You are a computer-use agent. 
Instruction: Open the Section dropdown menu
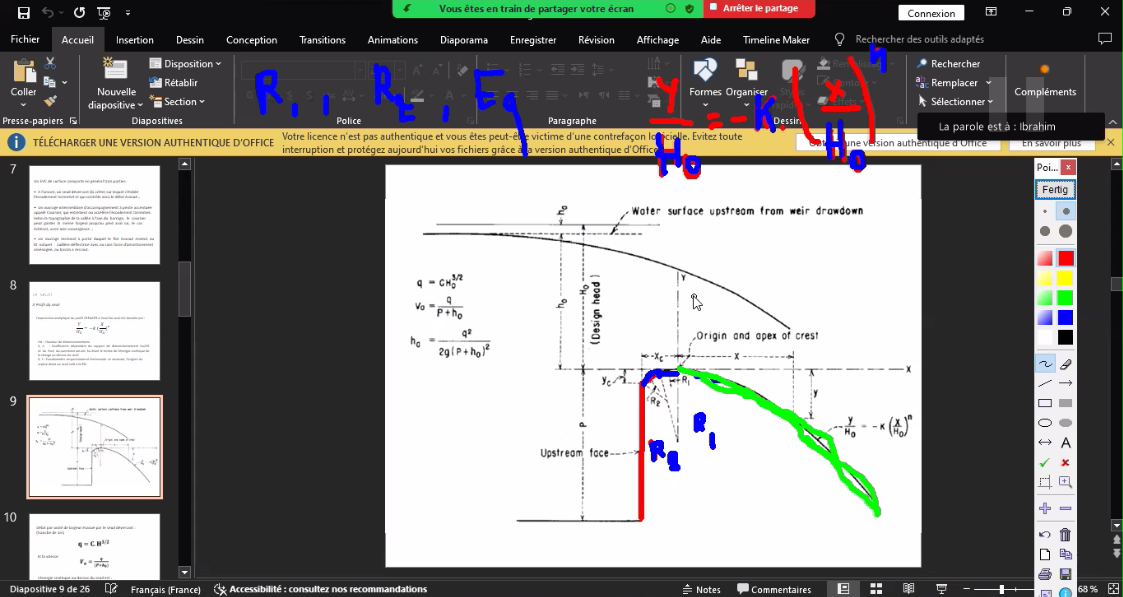point(177,102)
